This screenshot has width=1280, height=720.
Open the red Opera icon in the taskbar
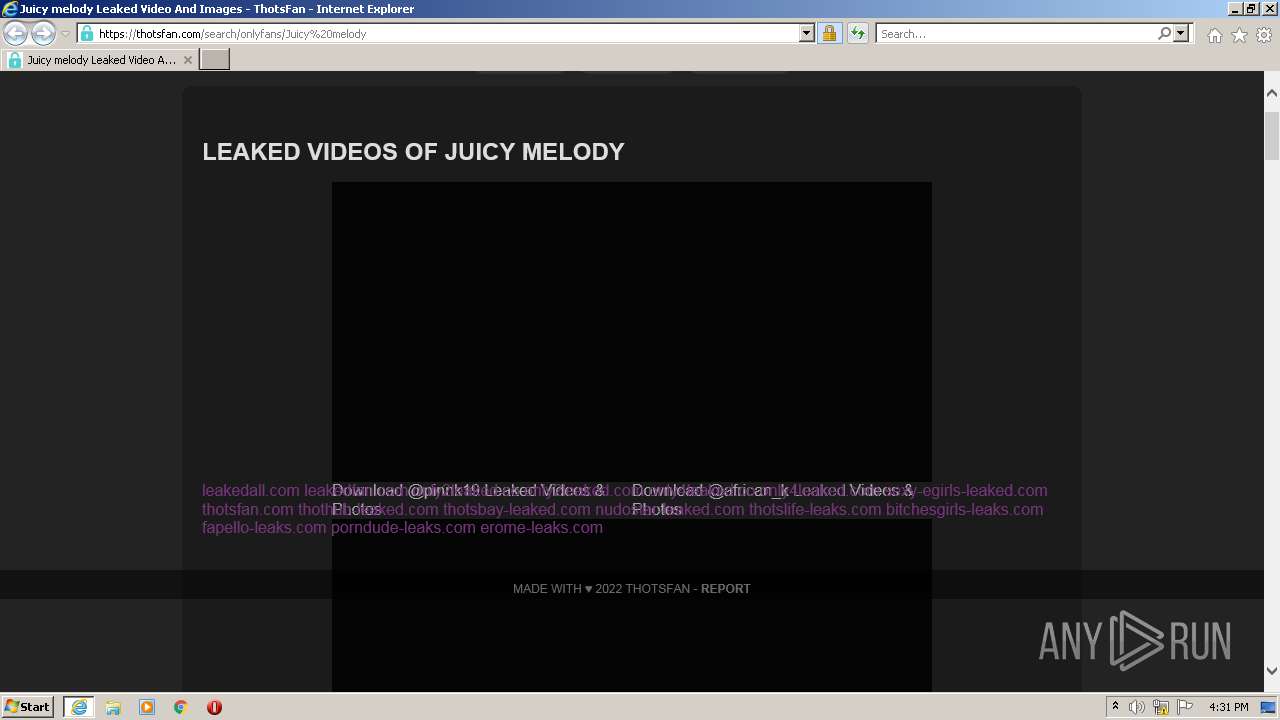[x=214, y=707]
